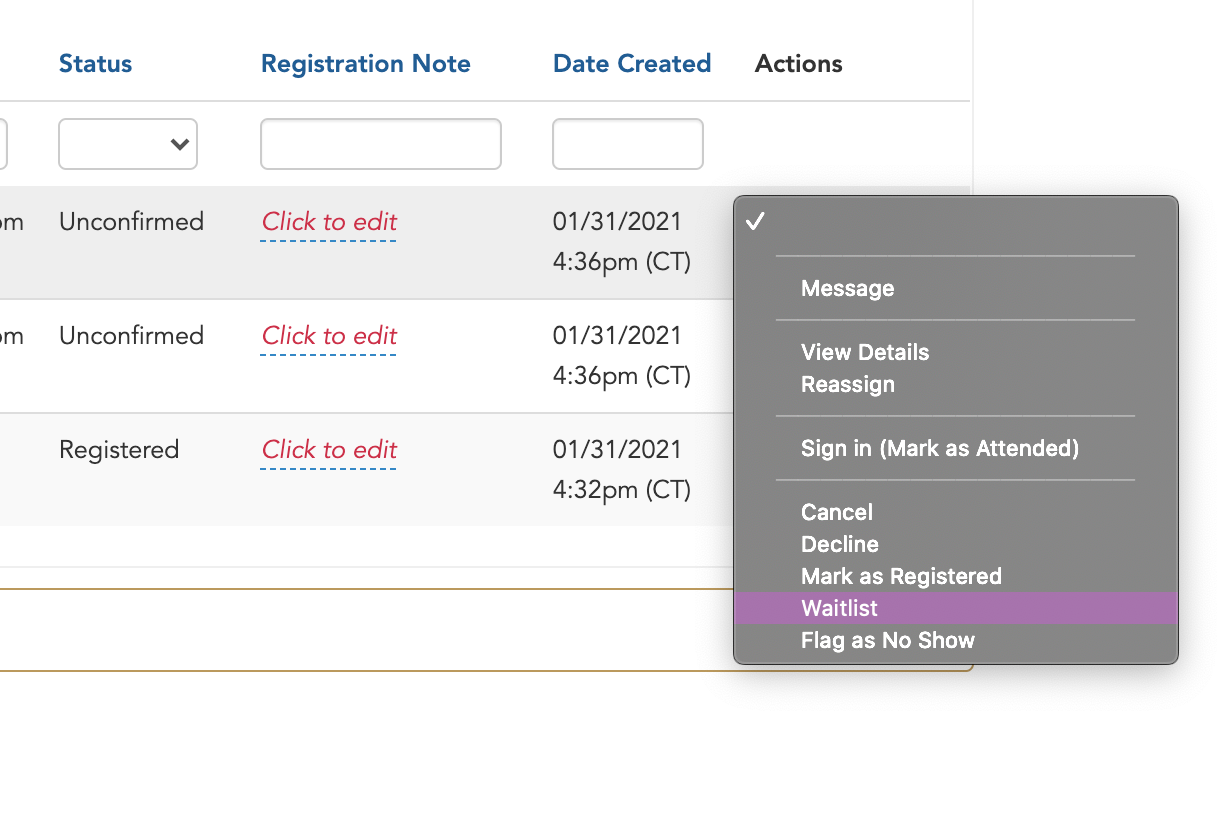Viewport: 1218px width, 824px height.
Task: Edit note for the Registered row
Action: (329, 450)
